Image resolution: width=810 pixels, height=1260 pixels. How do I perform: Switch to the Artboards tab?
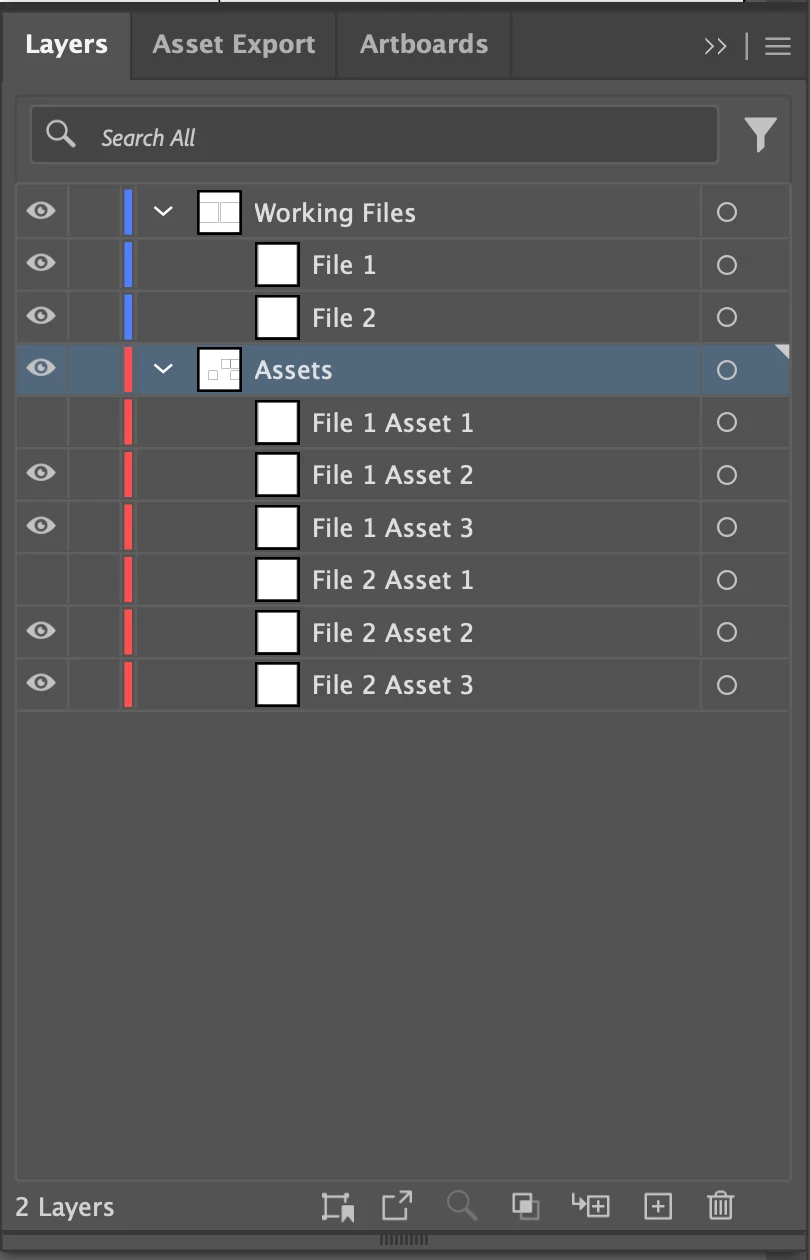pos(424,44)
